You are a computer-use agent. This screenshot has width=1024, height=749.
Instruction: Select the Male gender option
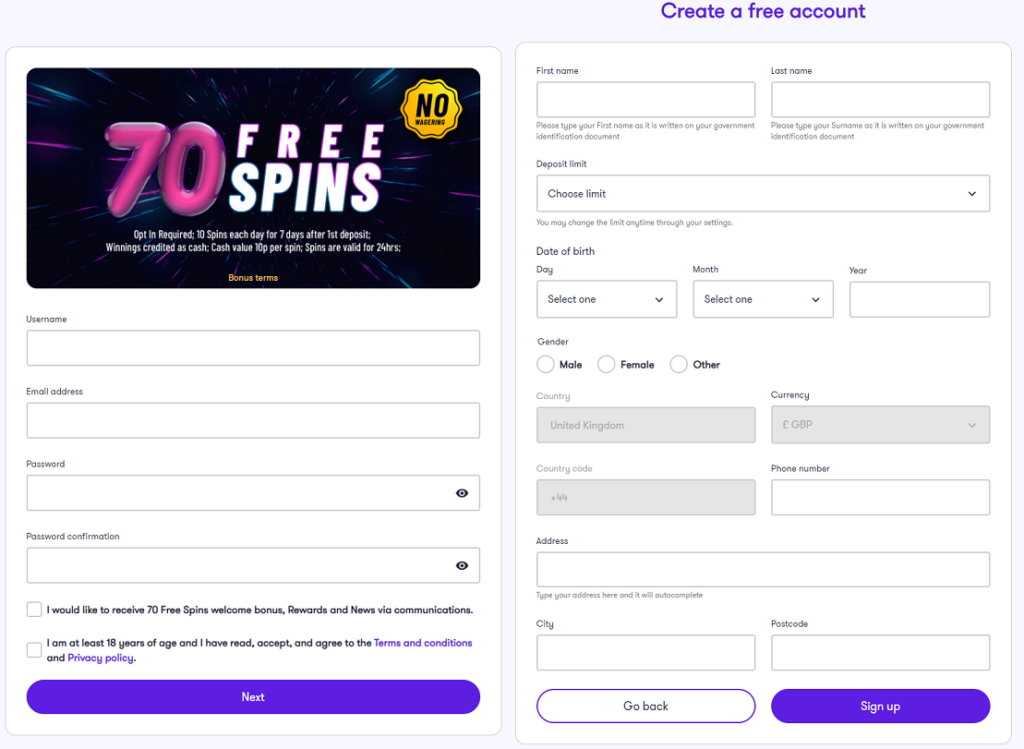[x=545, y=365]
